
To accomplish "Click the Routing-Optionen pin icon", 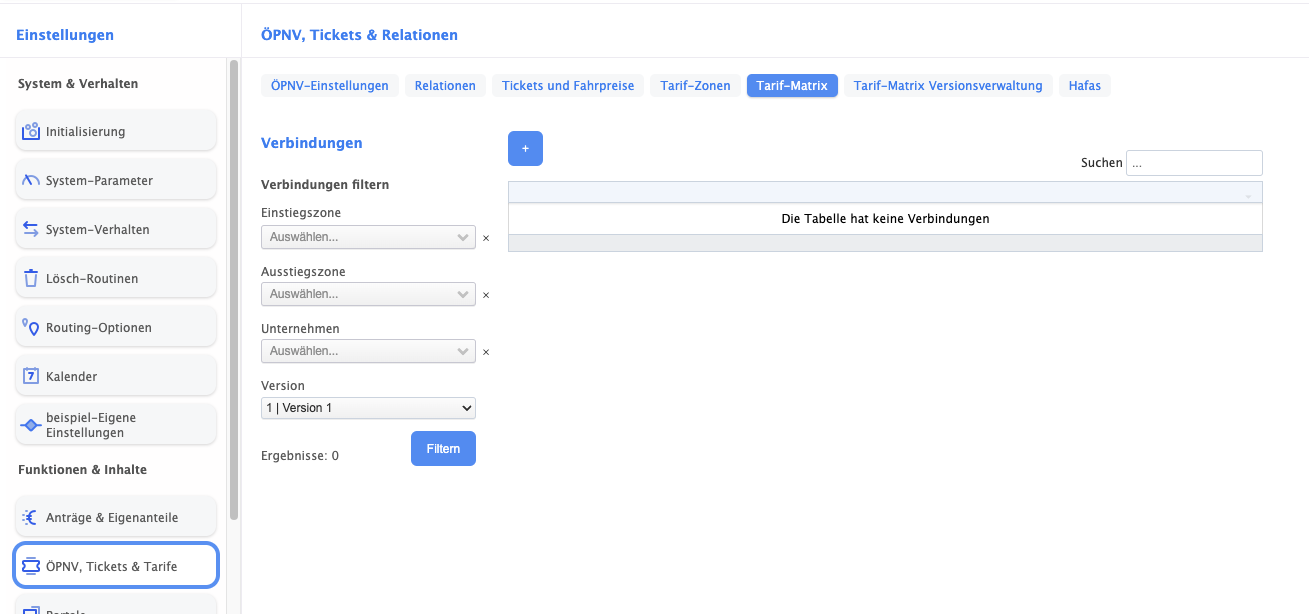I will pos(31,328).
